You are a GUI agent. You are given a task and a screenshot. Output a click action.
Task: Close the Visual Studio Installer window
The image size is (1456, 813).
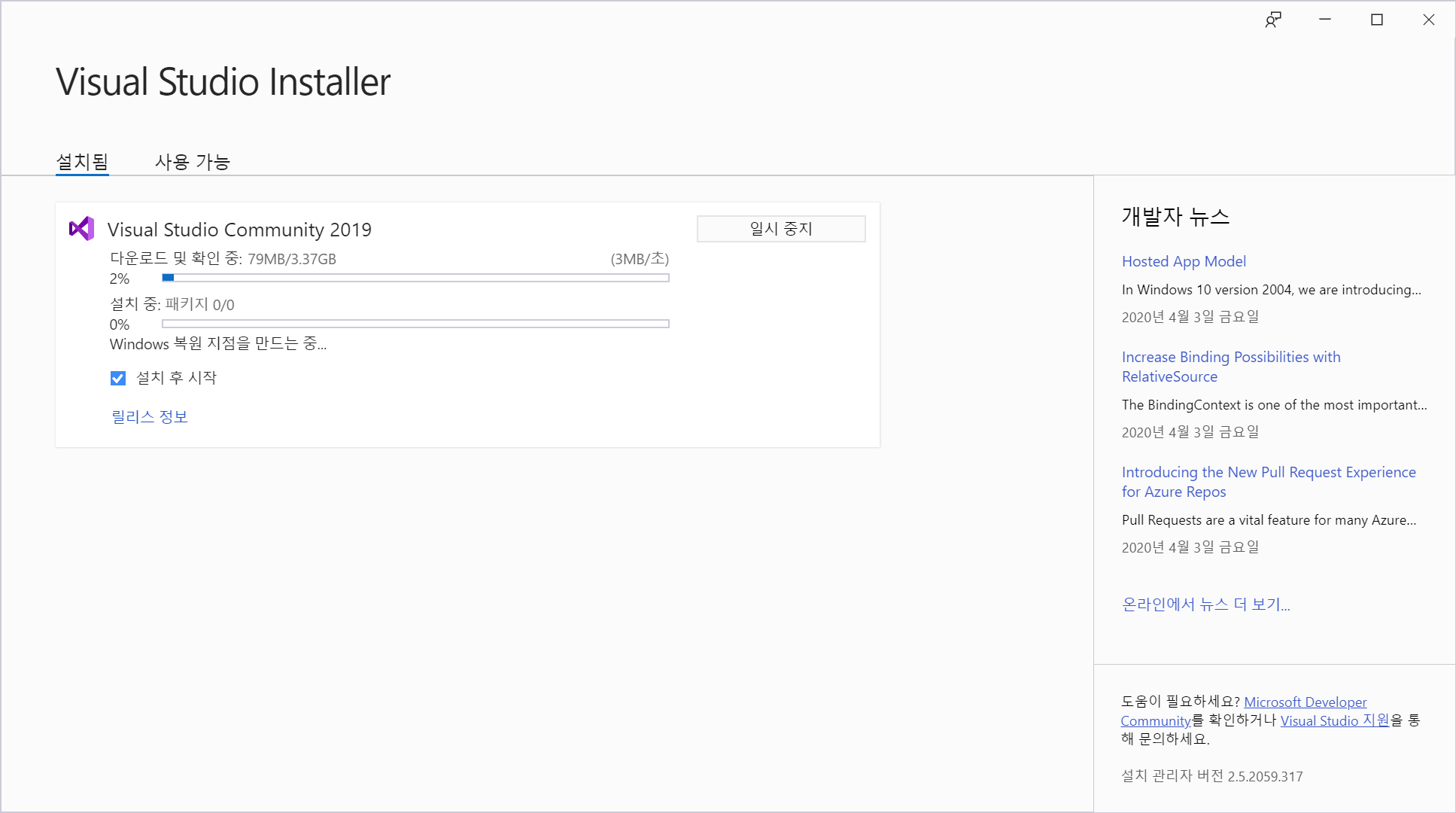pos(1428,20)
